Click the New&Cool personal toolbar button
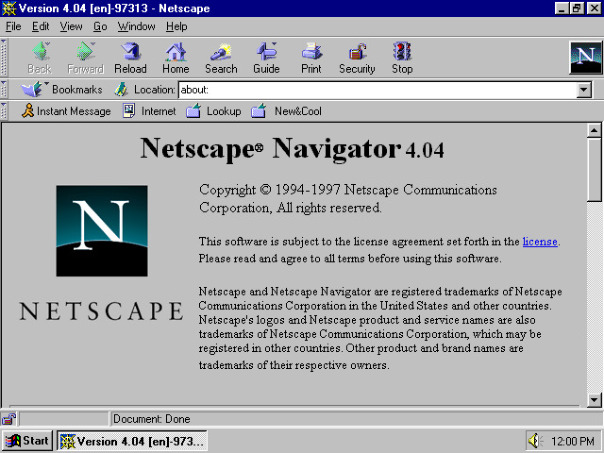This screenshot has height=453, width=604. (x=287, y=111)
